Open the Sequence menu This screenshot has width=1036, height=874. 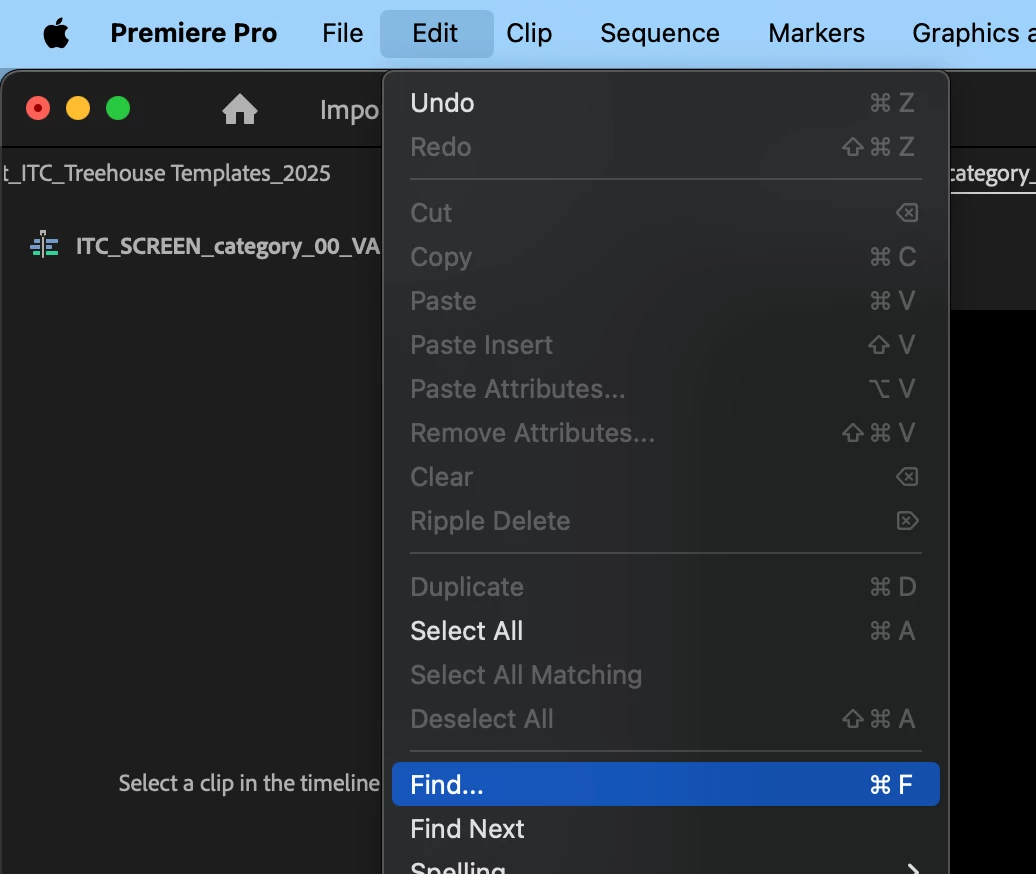659,34
